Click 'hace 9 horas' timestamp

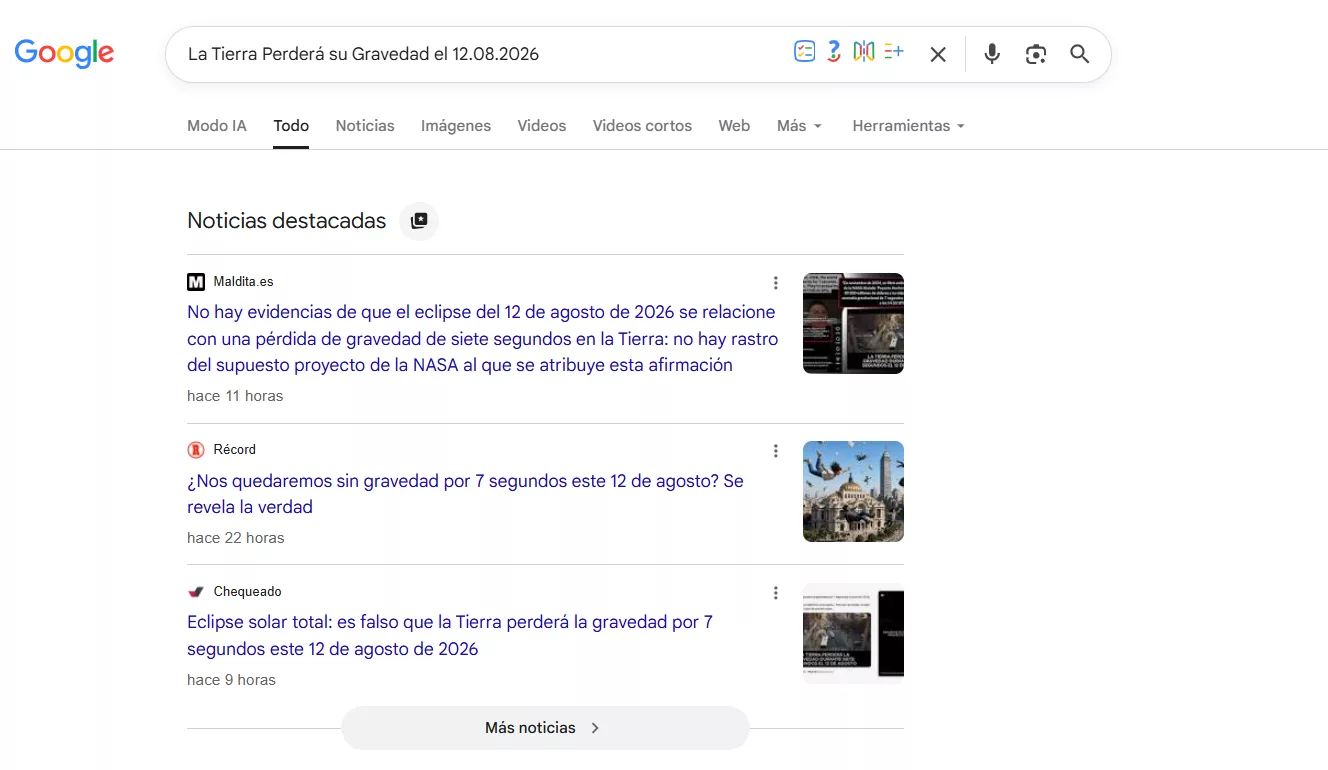point(231,680)
